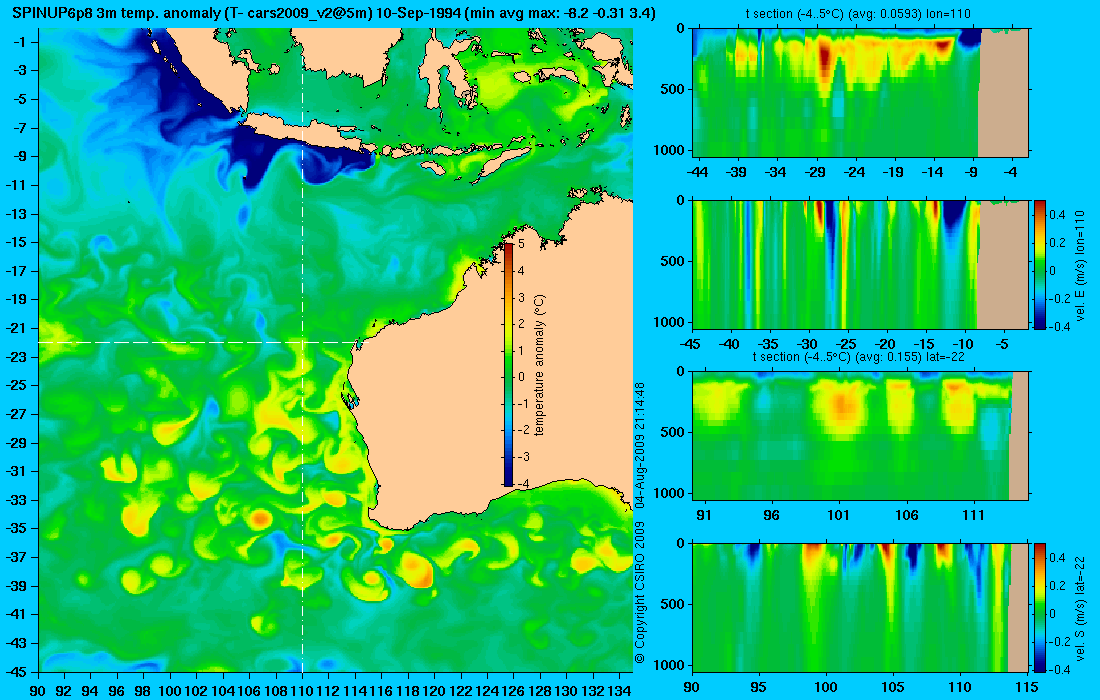1100x700 pixels.
Task: Click the '-1' latitude tick on the map axis
Action: pos(19,42)
